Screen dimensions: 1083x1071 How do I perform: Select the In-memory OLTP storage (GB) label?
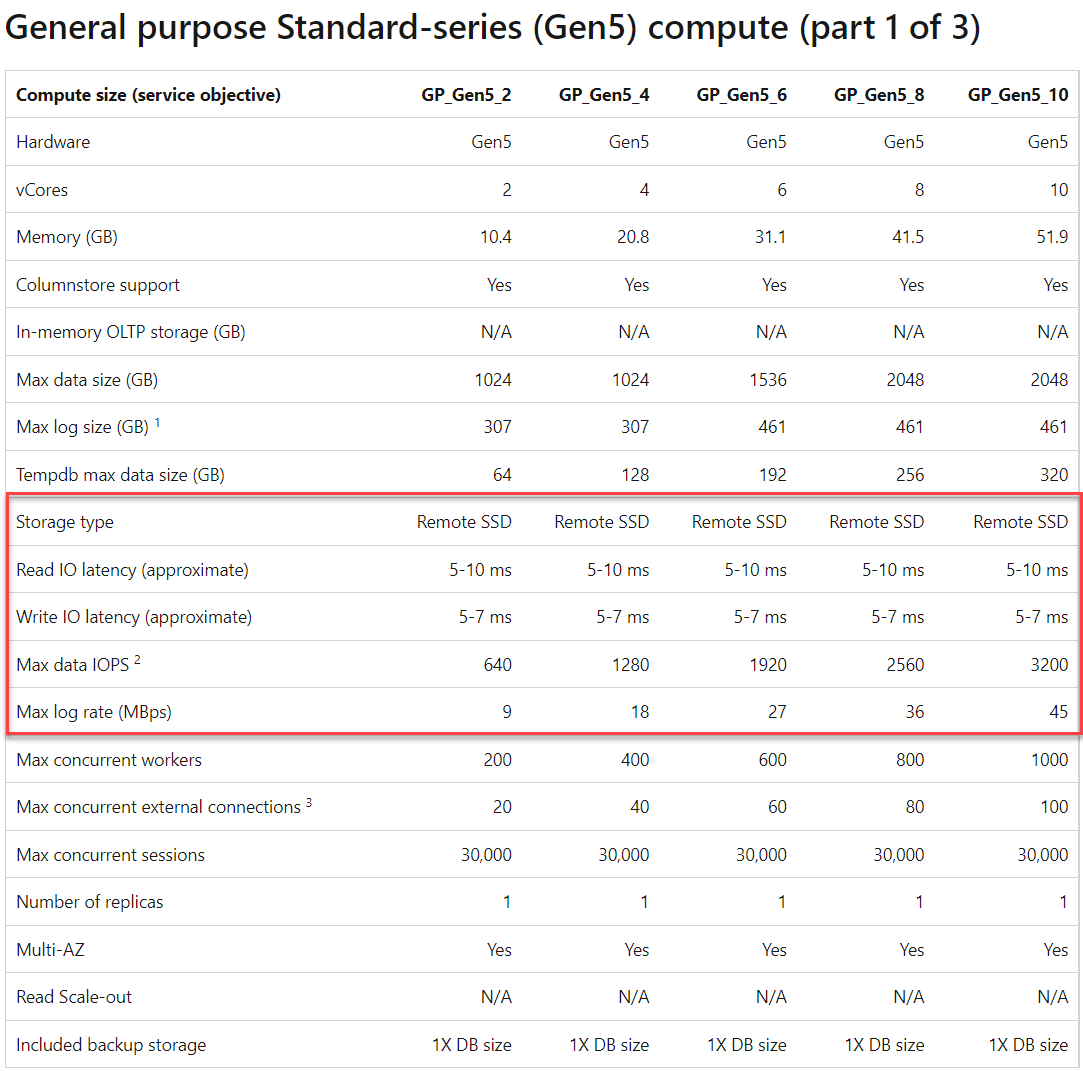click(x=131, y=332)
